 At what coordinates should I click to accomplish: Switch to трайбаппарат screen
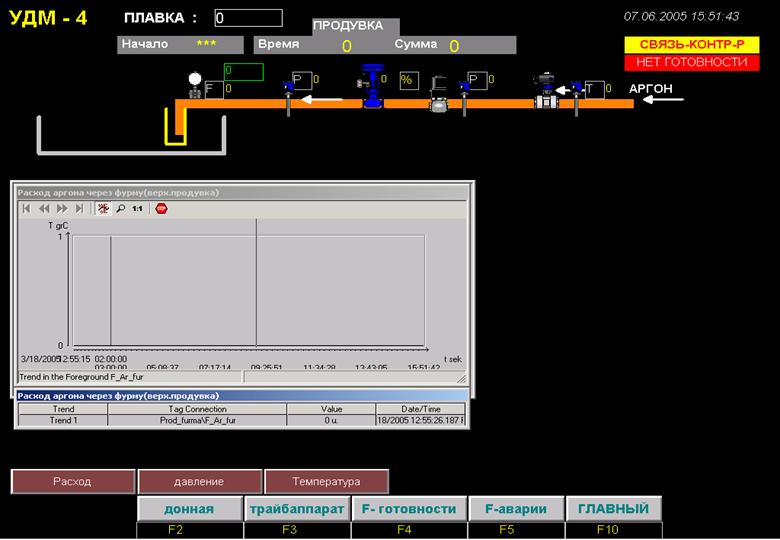pos(297,509)
